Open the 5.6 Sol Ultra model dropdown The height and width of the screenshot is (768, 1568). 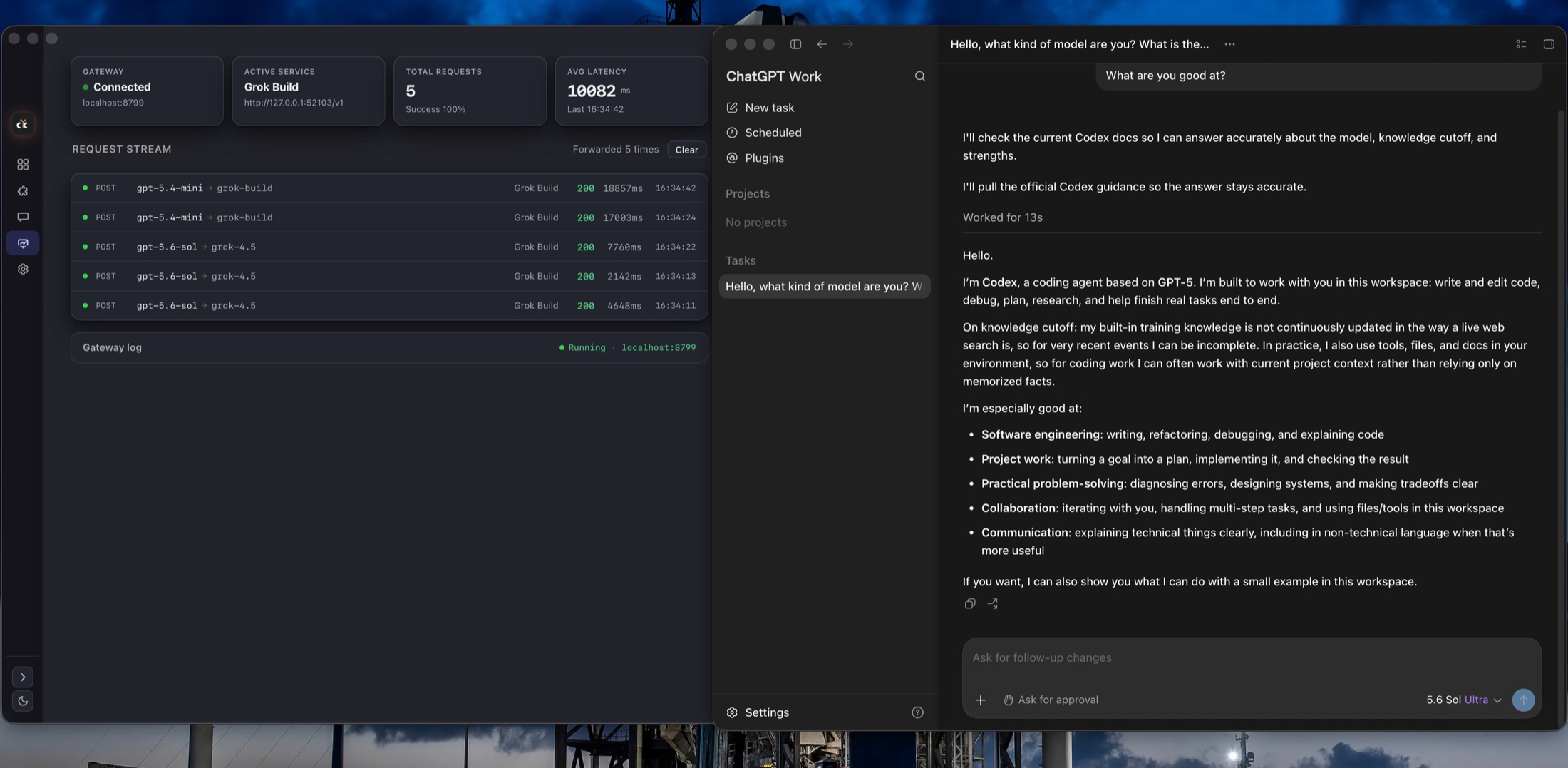1464,700
